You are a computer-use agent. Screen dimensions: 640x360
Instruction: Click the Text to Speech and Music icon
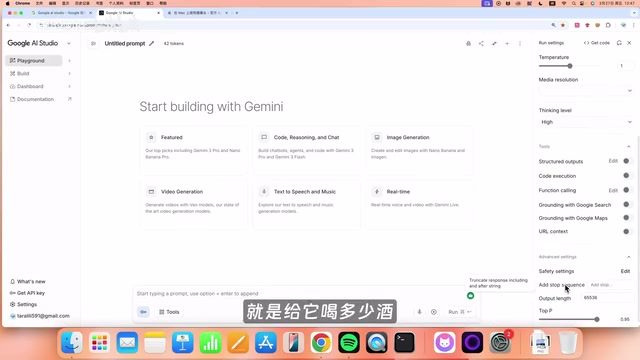coord(264,191)
